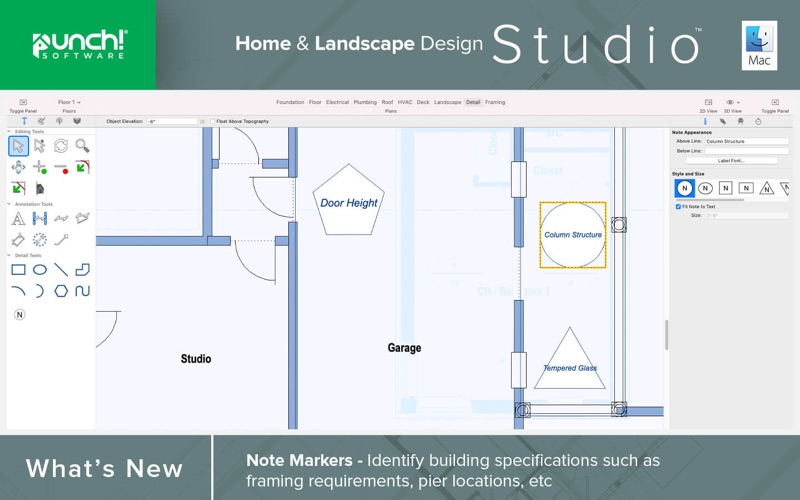The width and height of the screenshot is (800, 500).
Task: Open the Floor 1 dropdown
Action: point(69,102)
